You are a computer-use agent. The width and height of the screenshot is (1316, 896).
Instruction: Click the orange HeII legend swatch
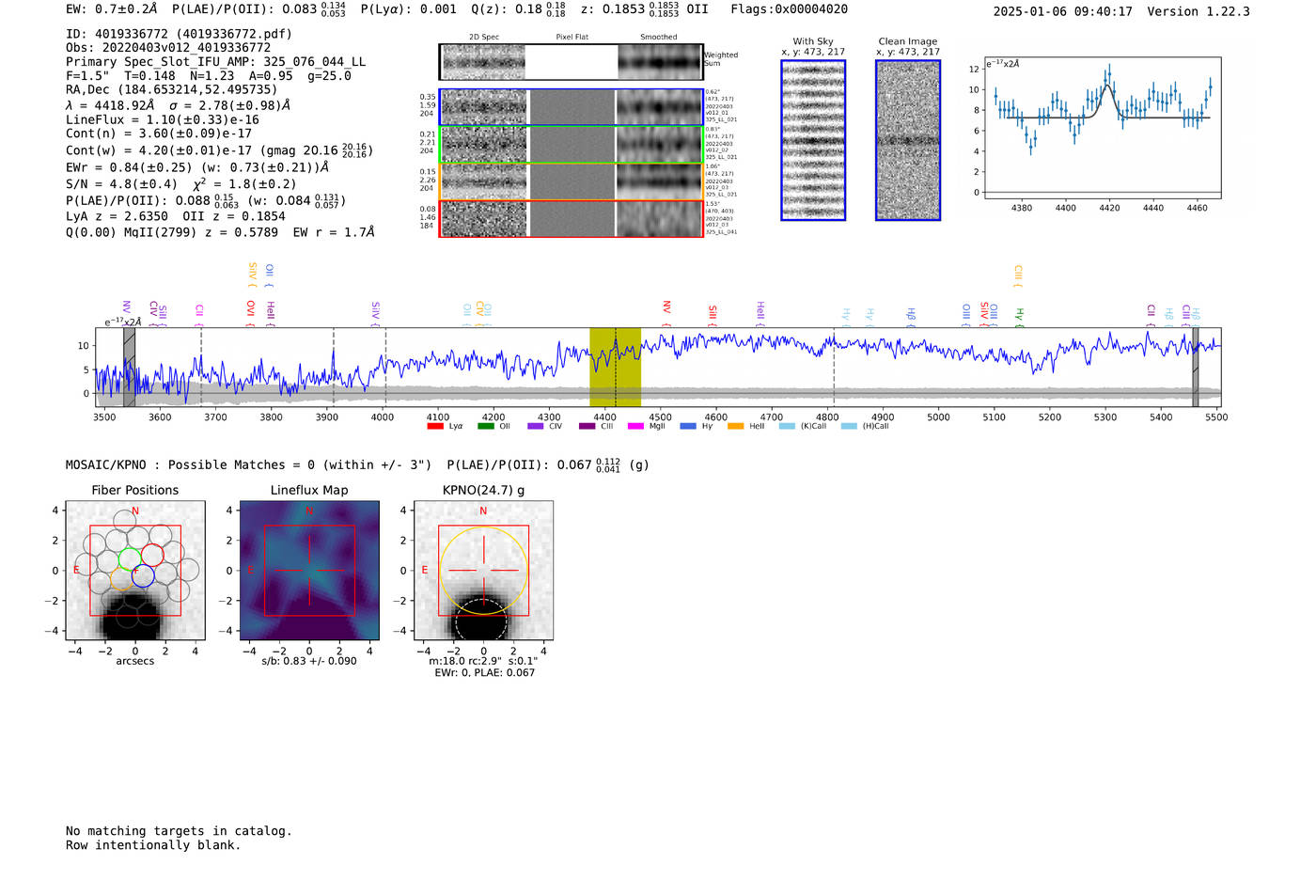click(735, 427)
